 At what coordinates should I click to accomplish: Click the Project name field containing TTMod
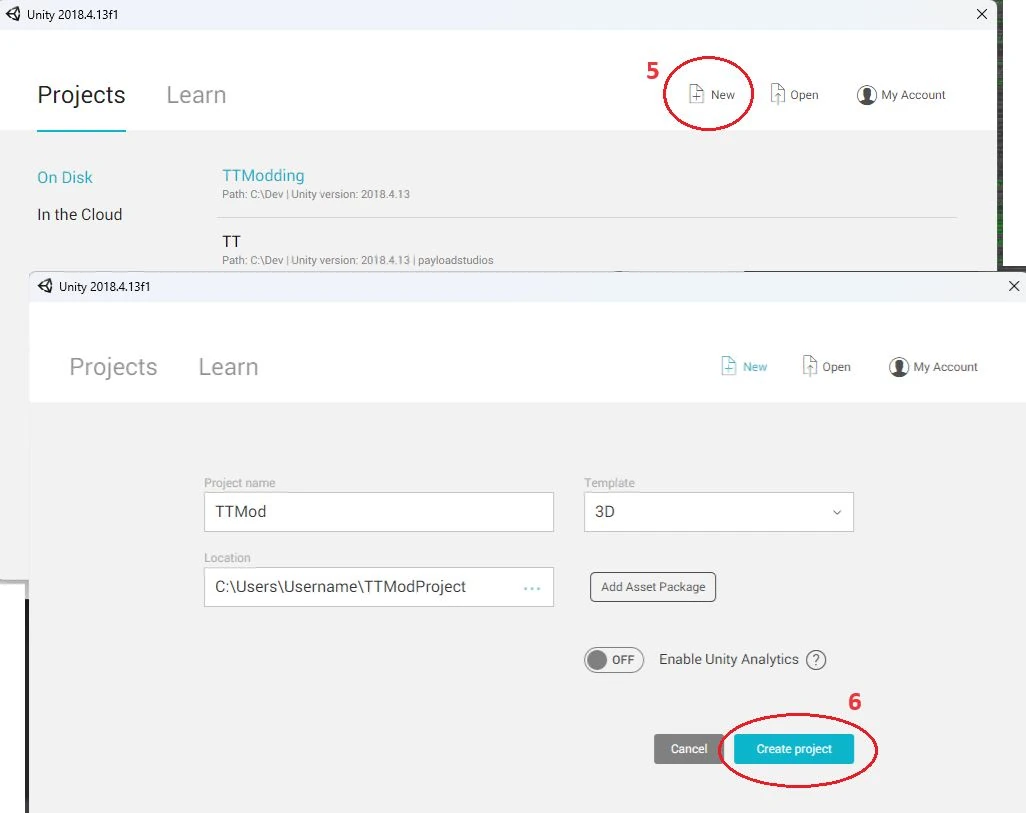pyautogui.click(x=379, y=512)
